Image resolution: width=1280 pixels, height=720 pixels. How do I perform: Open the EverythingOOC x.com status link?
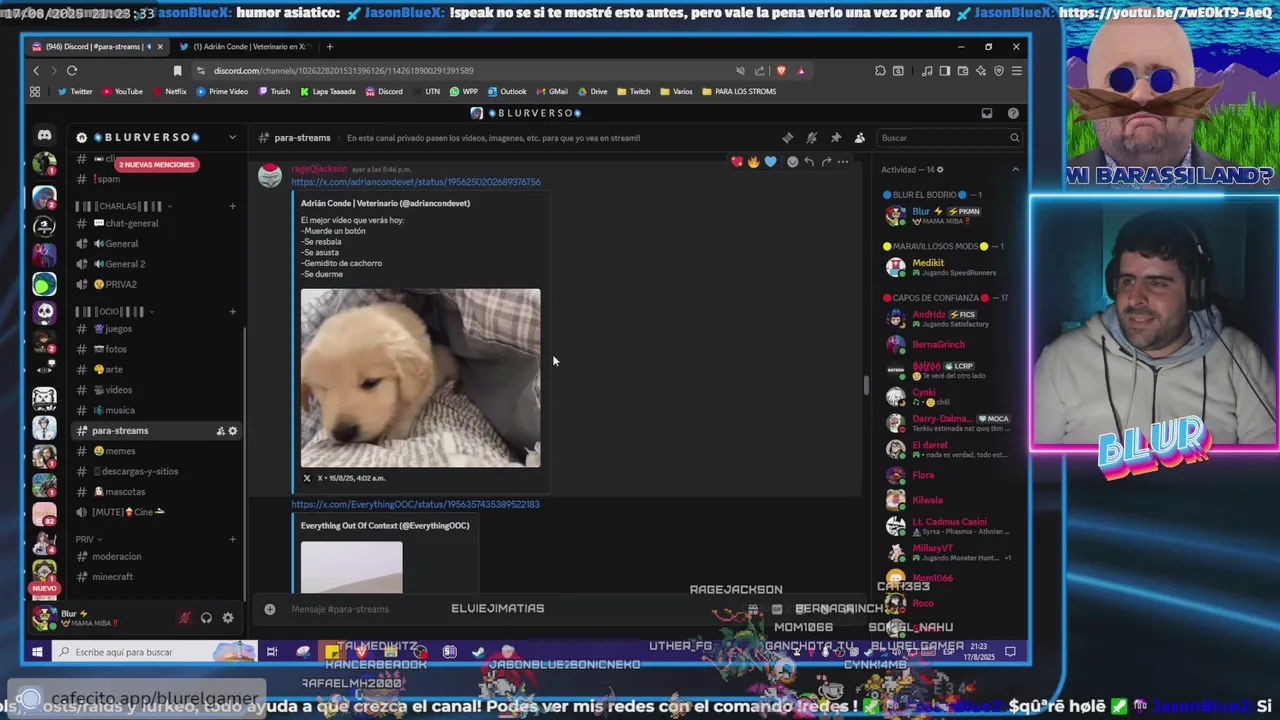pyautogui.click(x=415, y=504)
